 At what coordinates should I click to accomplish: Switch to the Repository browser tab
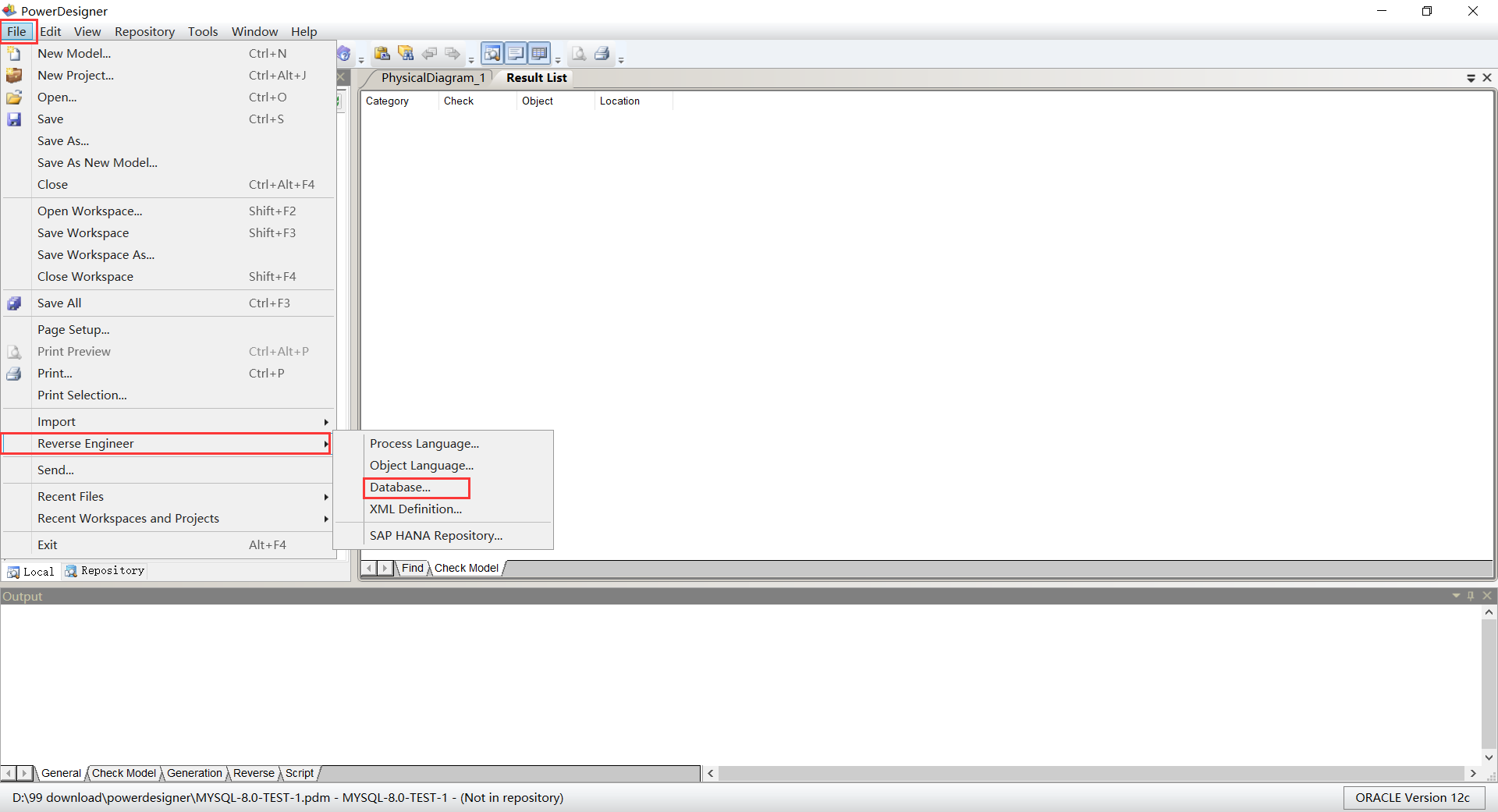tap(104, 570)
